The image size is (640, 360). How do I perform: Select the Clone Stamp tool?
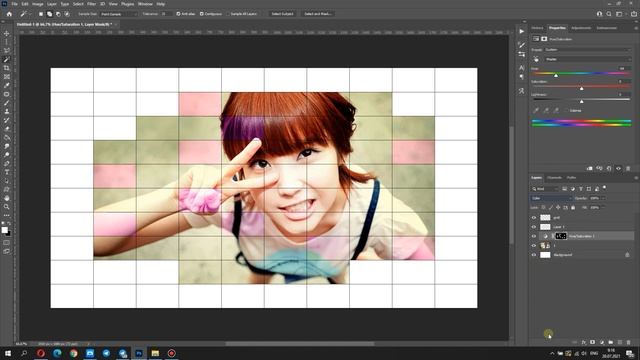(x=7, y=111)
